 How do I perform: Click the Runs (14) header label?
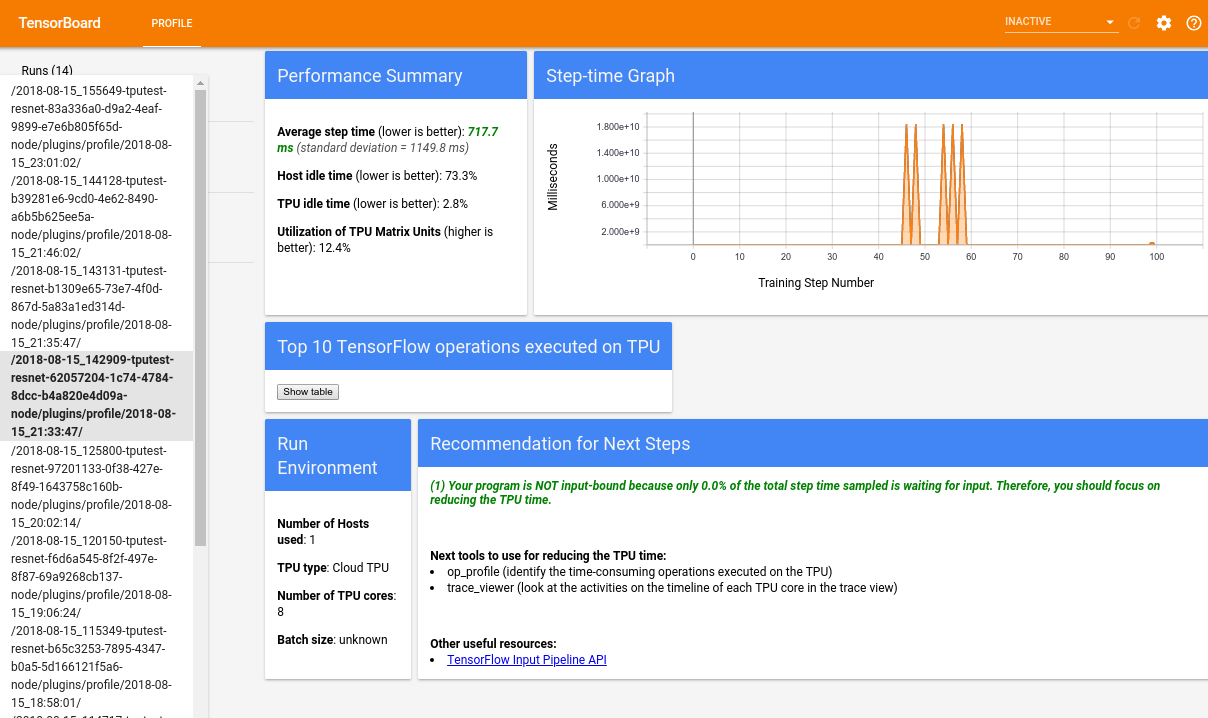(x=47, y=71)
